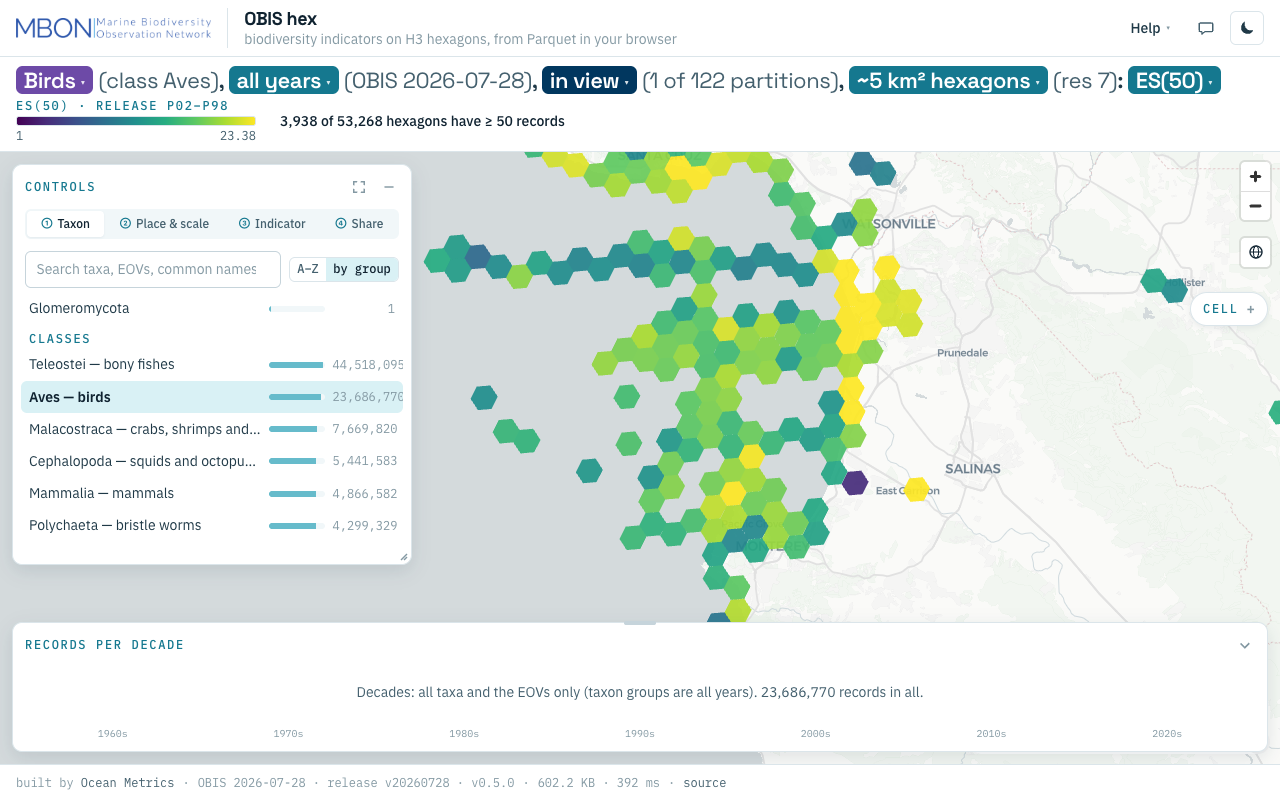This screenshot has height=800, width=1280.
Task: Open the feedback comment icon
Action: click(1206, 28)
